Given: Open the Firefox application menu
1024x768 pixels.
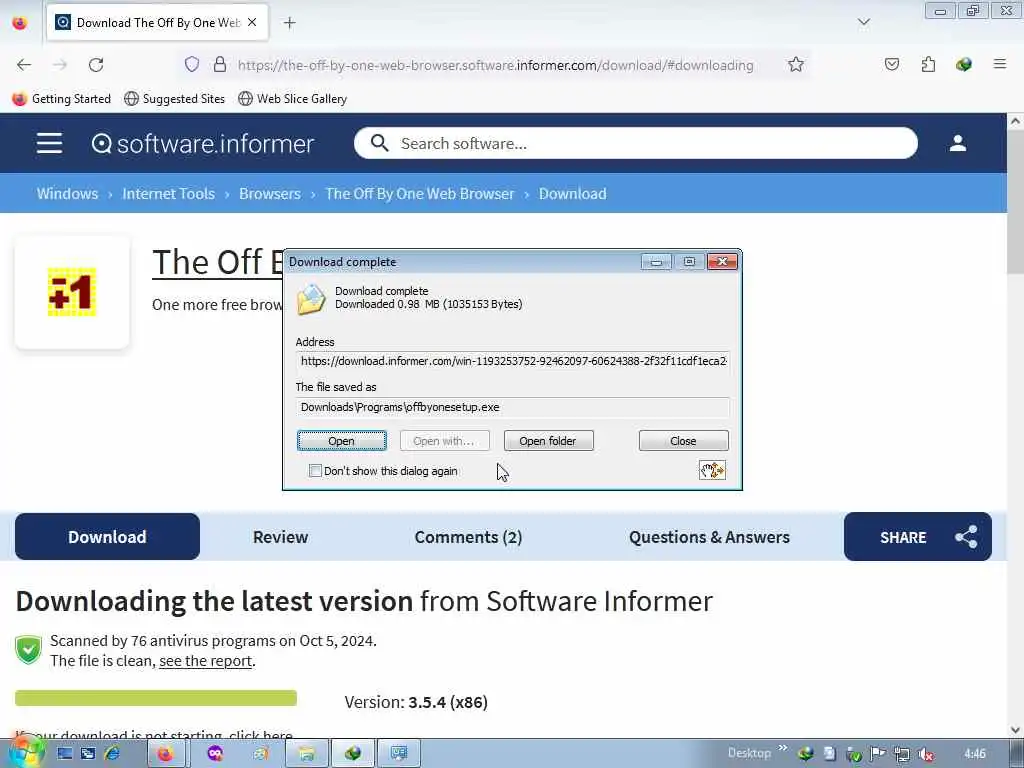Looking at the screenshot, I should click(999, 64).
